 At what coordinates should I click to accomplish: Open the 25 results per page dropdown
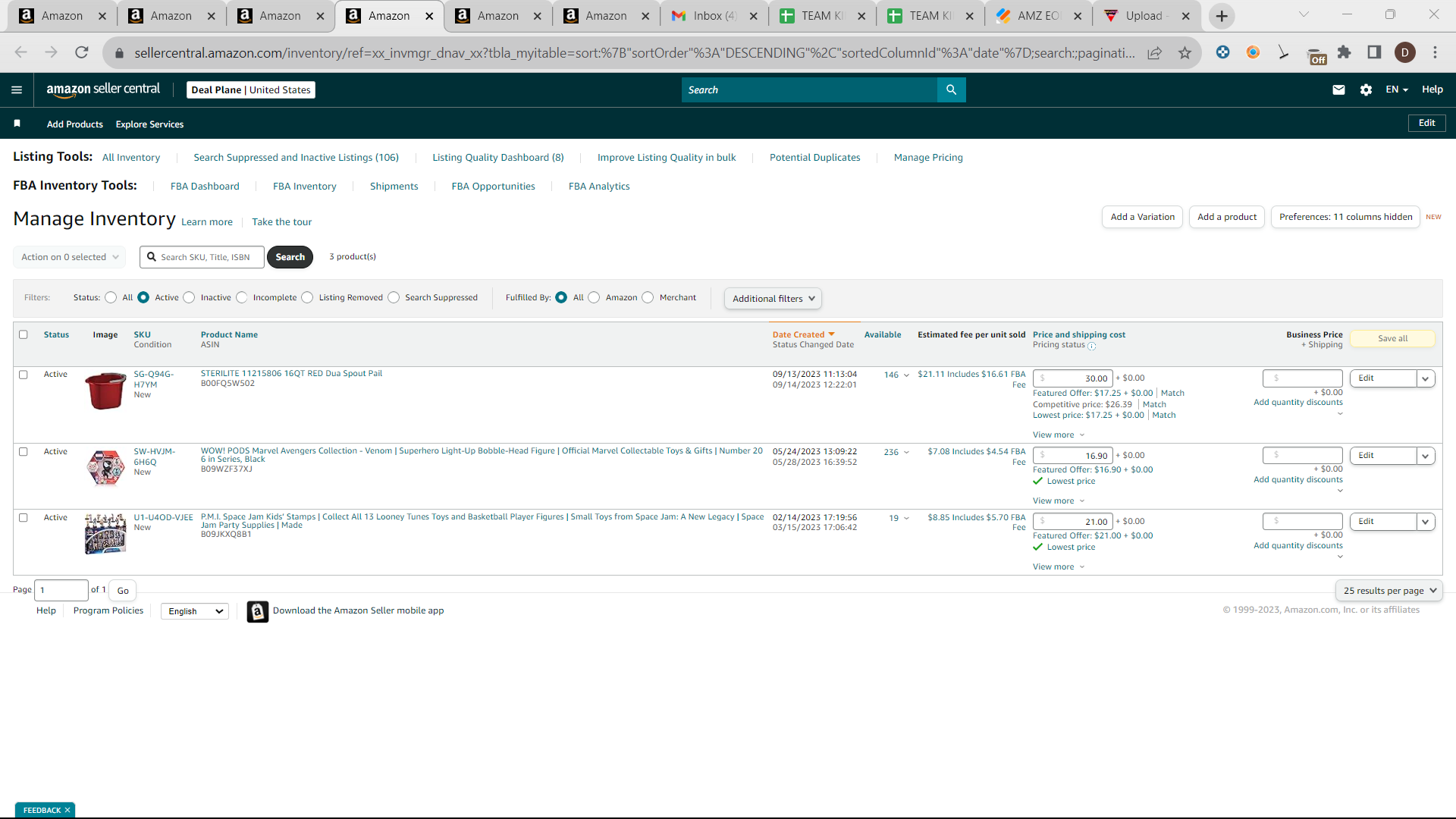point(1389,591)
